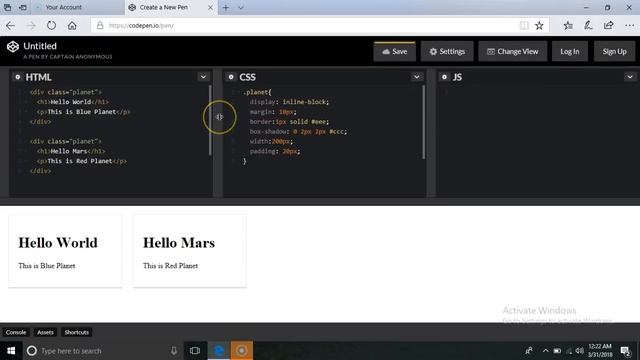Add page to favorites star
The height and width of the screenshot is (360, 640).
[539, 25]
